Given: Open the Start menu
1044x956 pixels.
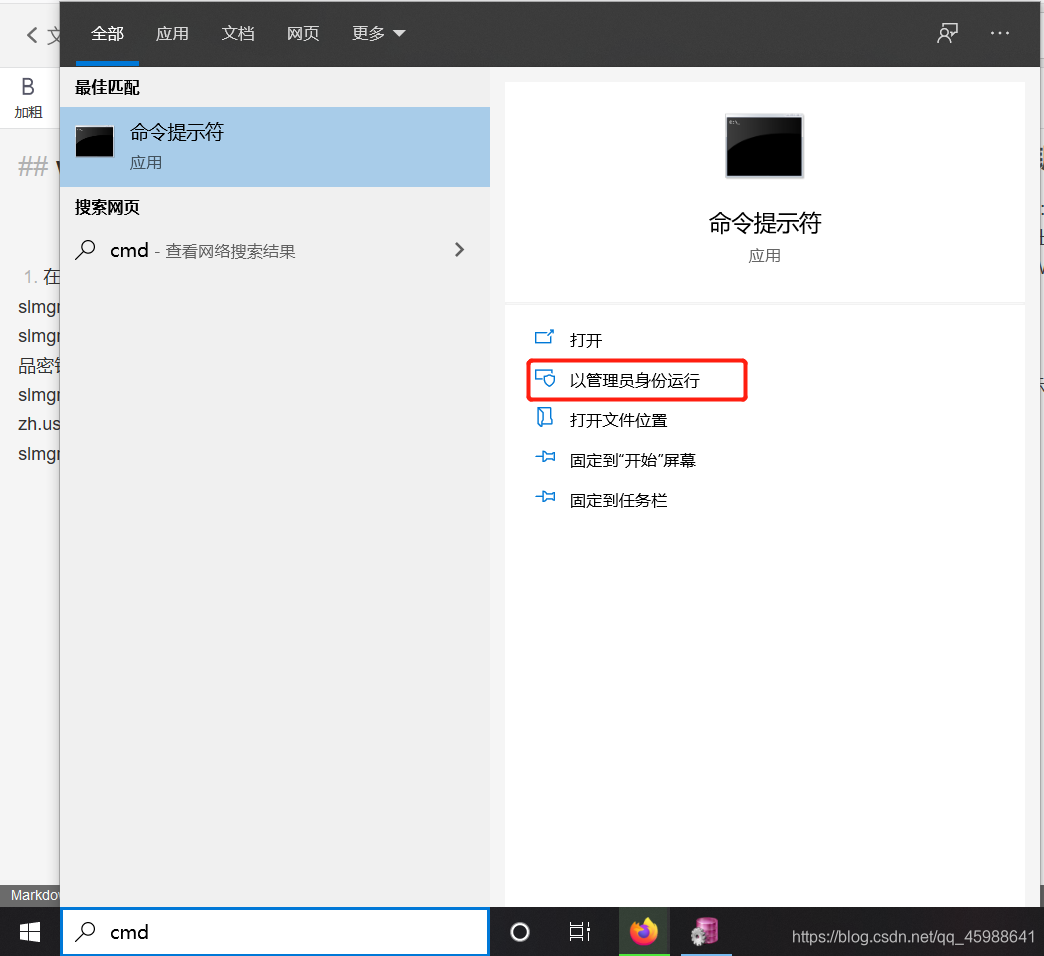Looking at the screenshot, I should pyautogui.click(x=29, y=931).
